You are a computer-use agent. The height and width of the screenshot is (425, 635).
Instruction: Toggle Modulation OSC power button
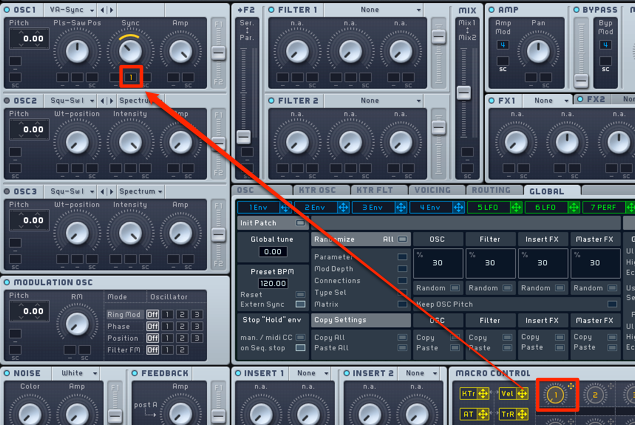tap(7, 282)
